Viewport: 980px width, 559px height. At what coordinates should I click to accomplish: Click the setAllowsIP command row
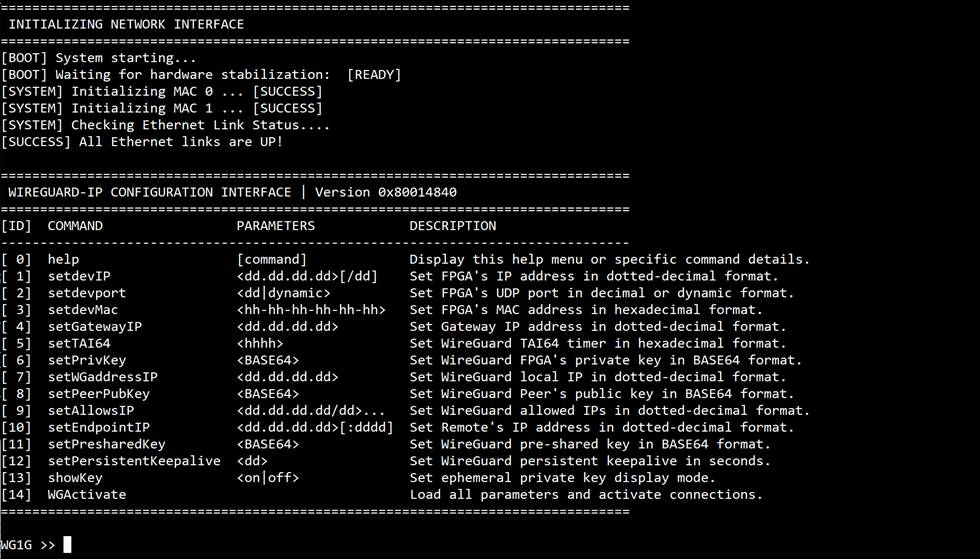point(405,411)
